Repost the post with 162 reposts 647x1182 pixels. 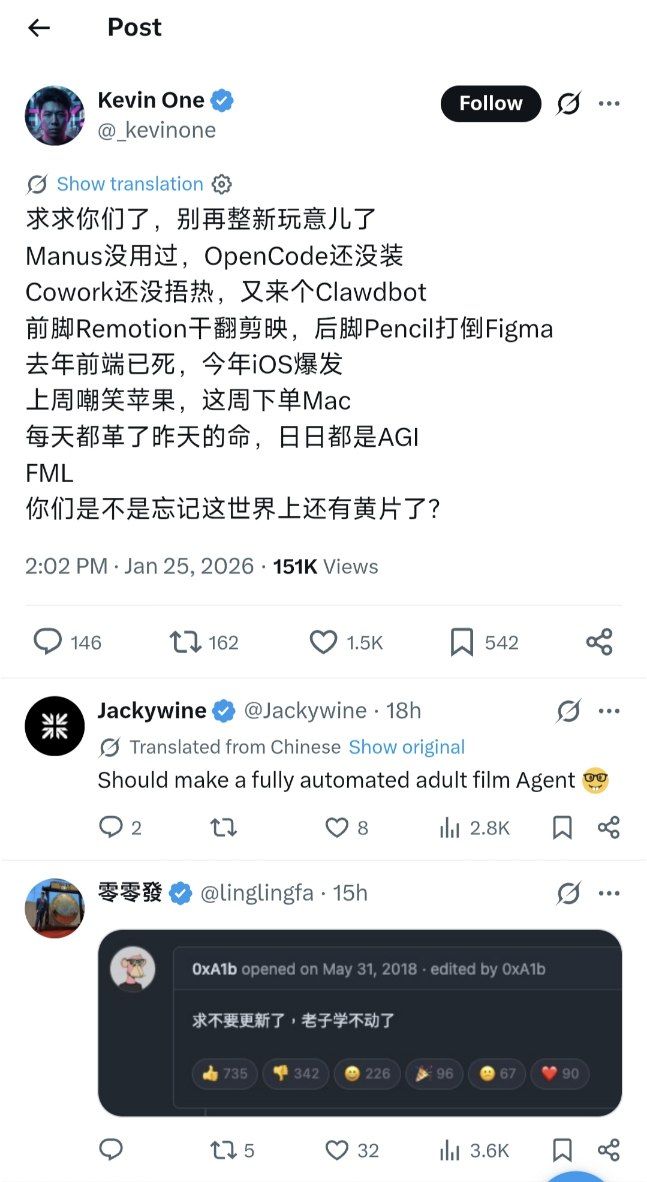point(186,642)
